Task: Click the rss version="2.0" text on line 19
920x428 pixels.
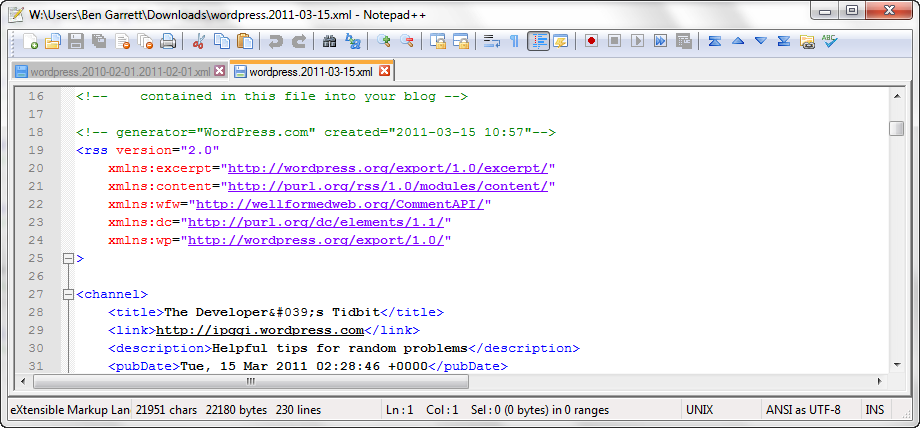Action: click(x=148, y=150)
